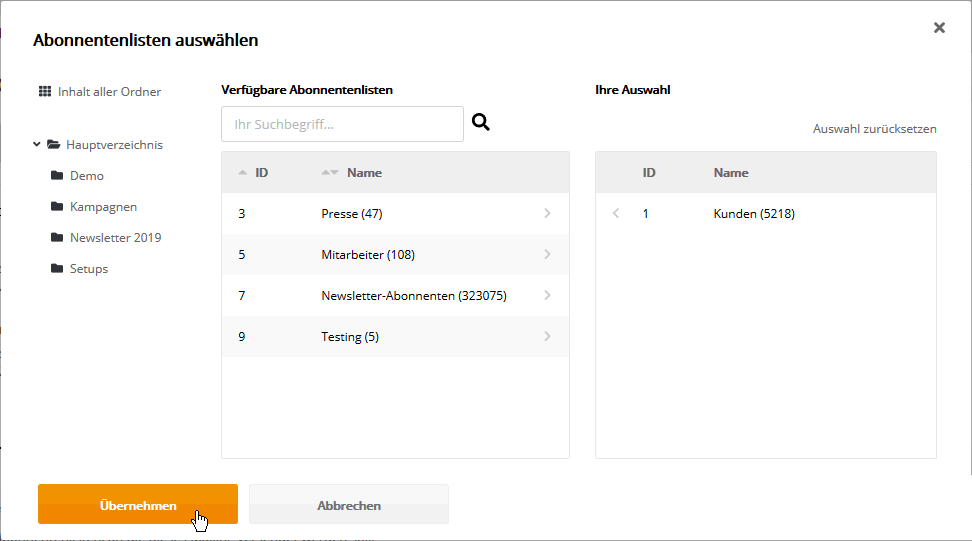This screenshot has width=972, height=541.
Task: Add Presse (47) via its right arrow
Action: pos(547,213)
